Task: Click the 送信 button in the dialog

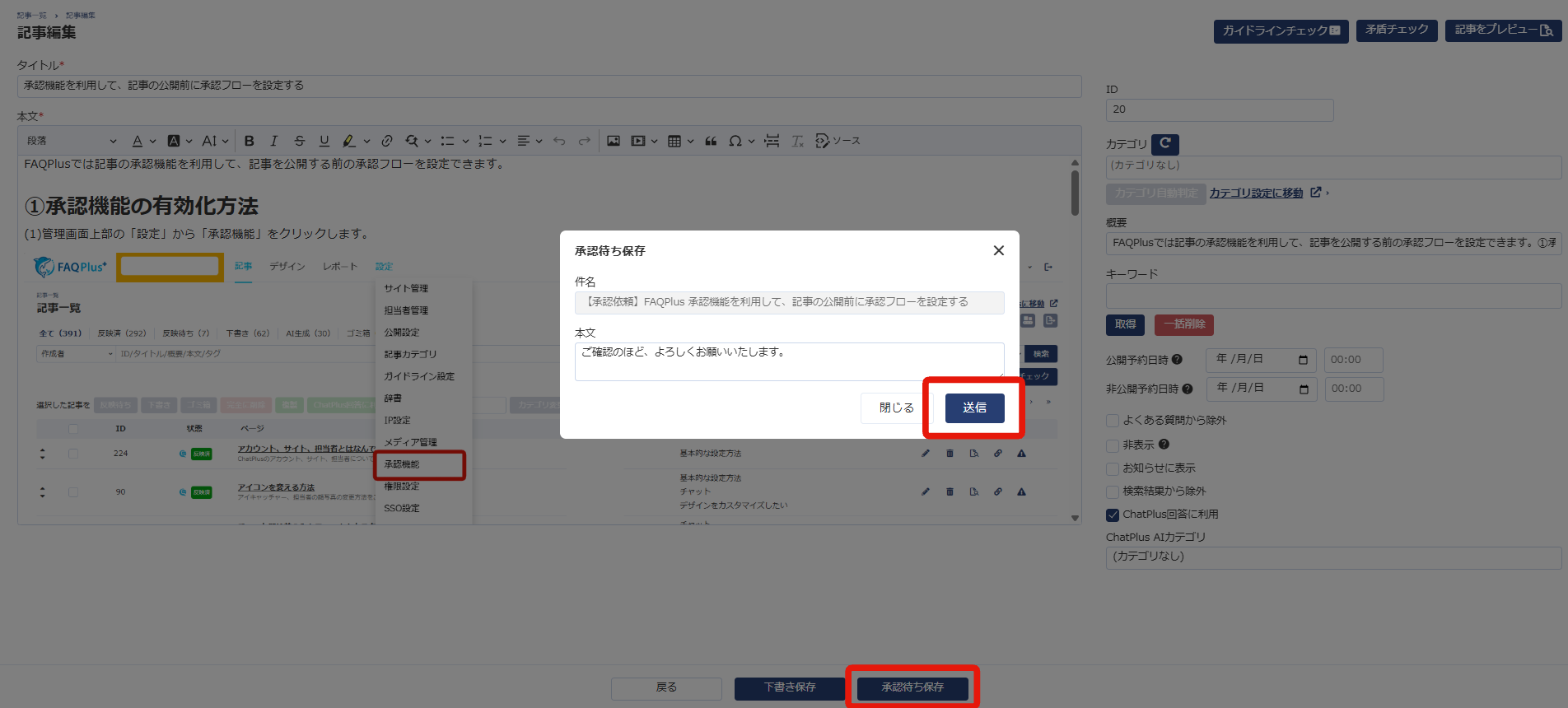Action: 974,408
